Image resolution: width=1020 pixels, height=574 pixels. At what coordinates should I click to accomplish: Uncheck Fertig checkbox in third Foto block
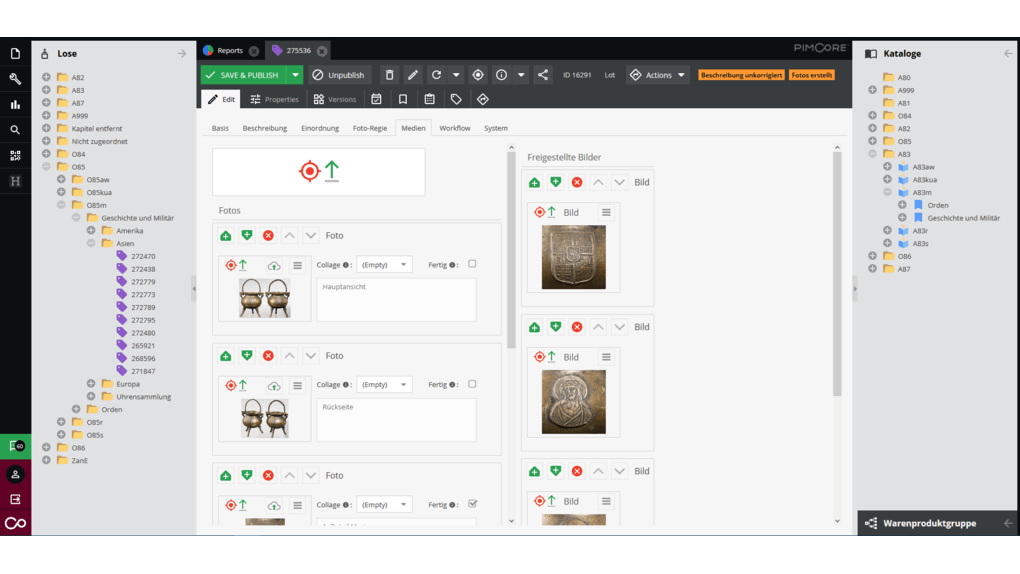472,504
